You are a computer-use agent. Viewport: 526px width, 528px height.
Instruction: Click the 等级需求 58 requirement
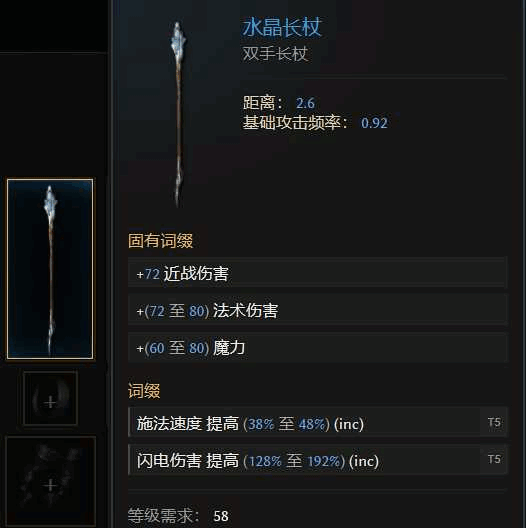coord(178,516)
